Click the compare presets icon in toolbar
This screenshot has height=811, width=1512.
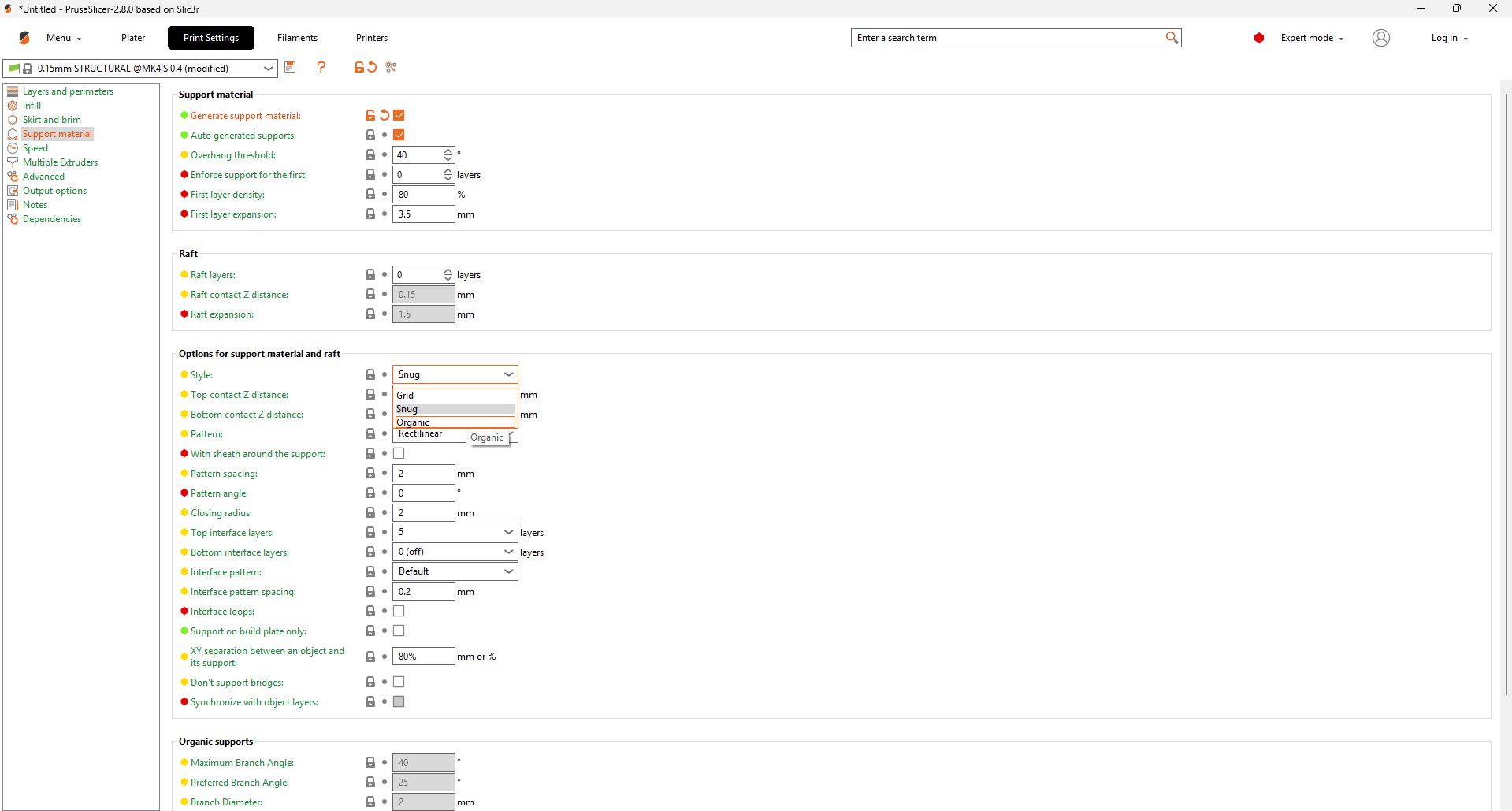391,68
